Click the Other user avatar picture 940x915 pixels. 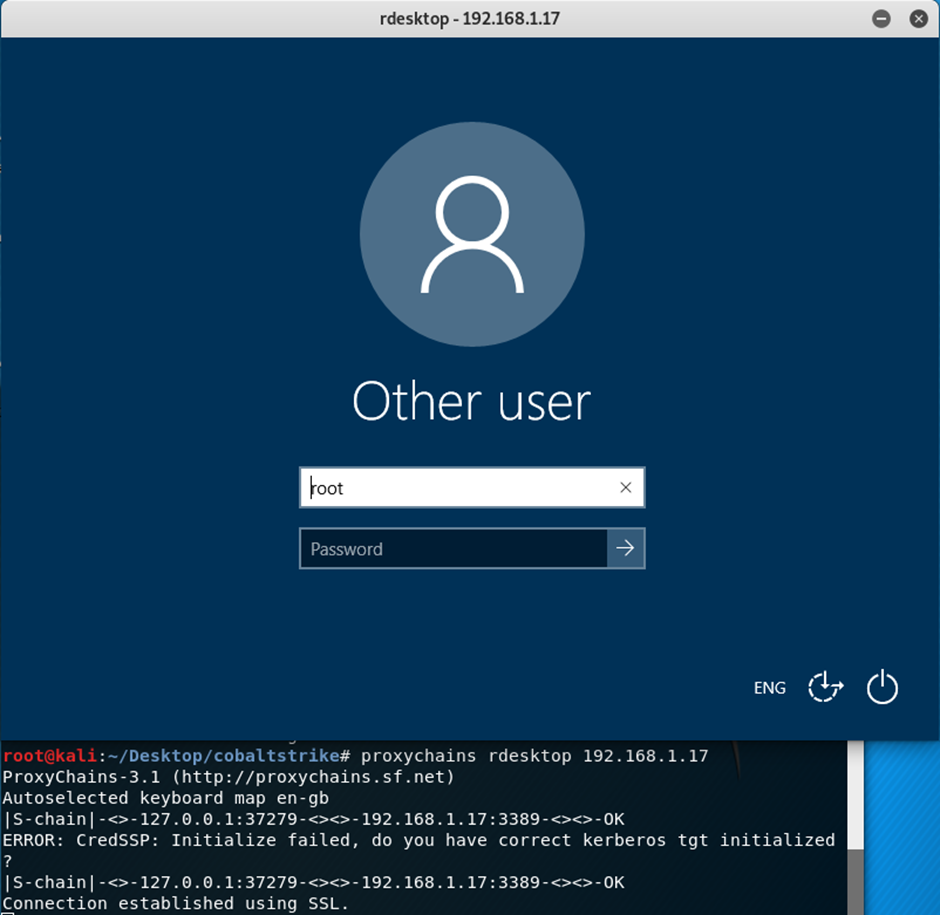pyautogui.click(x=472, y=234)
